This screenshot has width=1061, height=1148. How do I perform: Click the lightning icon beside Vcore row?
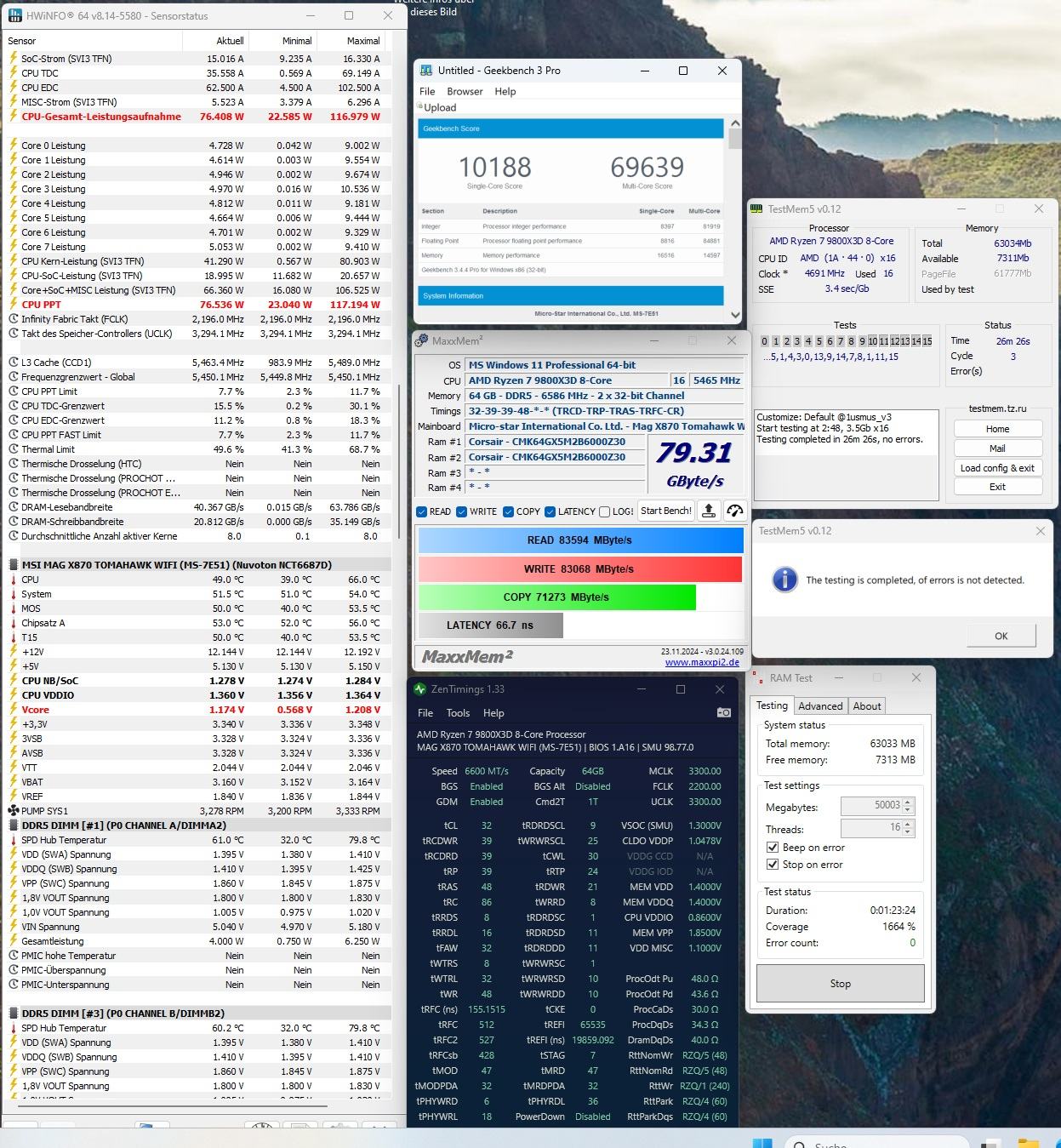[x=13, y=710]
